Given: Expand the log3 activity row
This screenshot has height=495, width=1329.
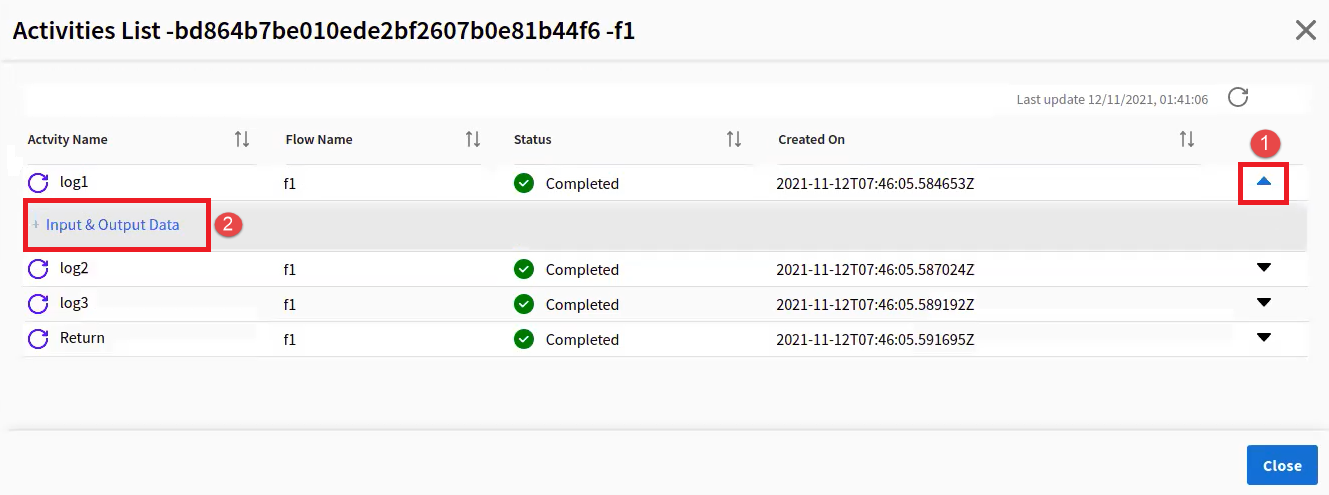Looking at the screenshot, I should pyautogui.click(x=1263, y=302).
